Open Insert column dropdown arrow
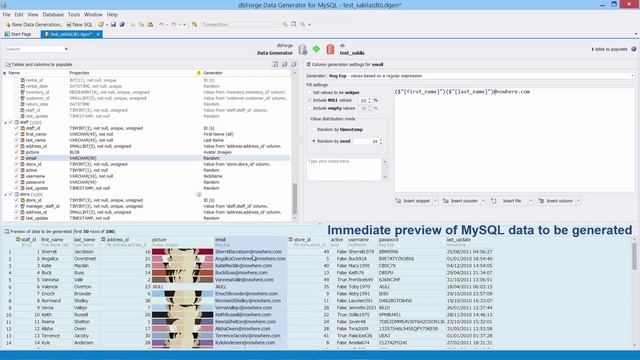Screen dimensions: 640x360 click(578, 201)
